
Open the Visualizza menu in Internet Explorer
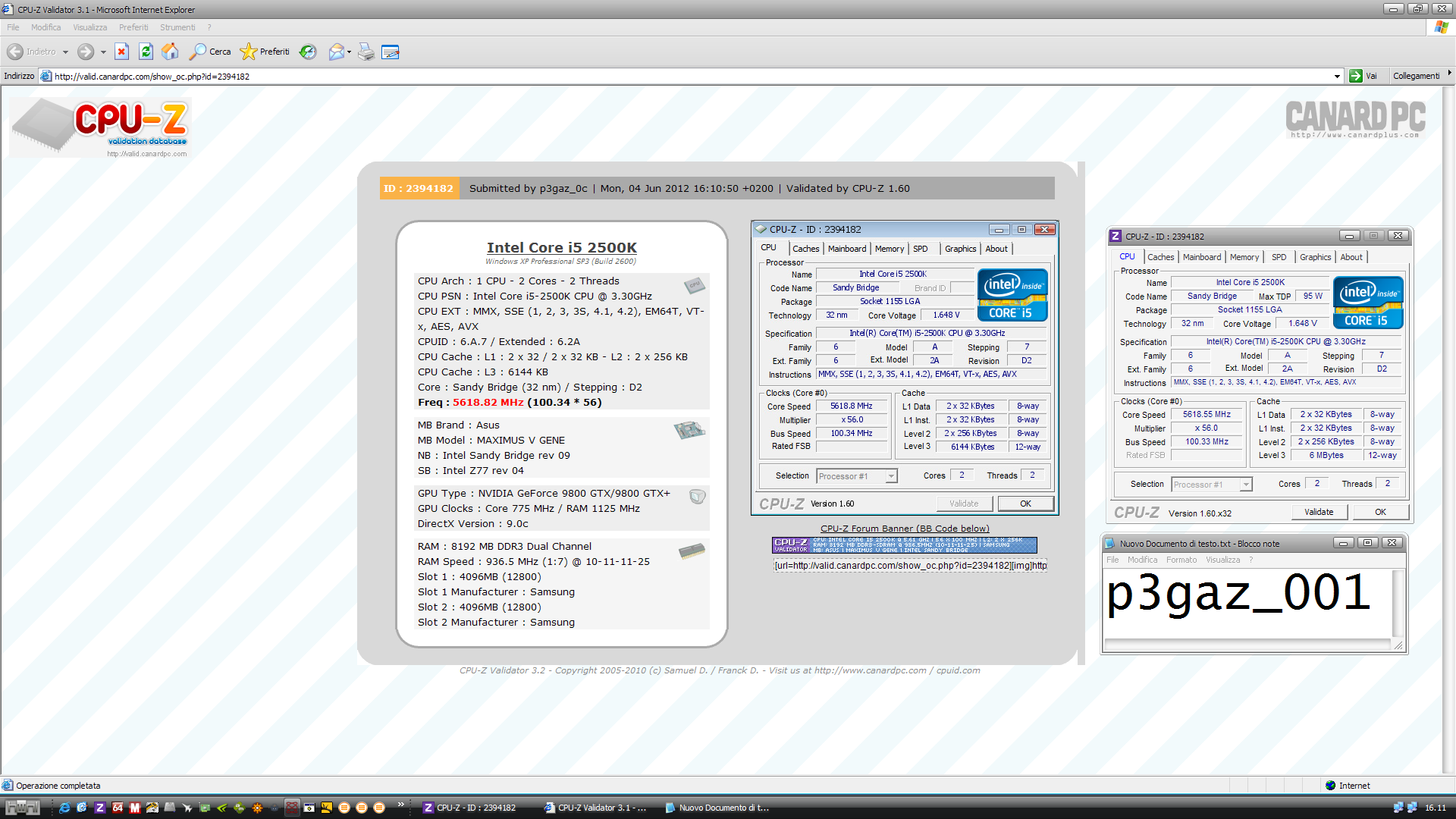(x=89, y=27)
